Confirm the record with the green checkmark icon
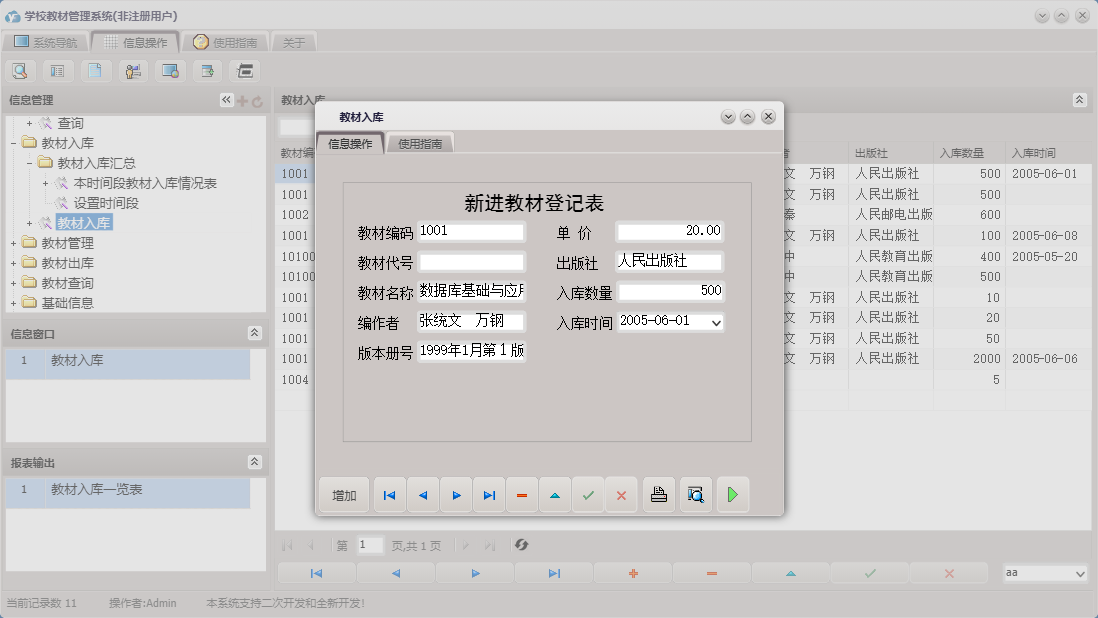The width and height of the screenshot is (1098, 618). pyautogui.click(x=588, y=494)
